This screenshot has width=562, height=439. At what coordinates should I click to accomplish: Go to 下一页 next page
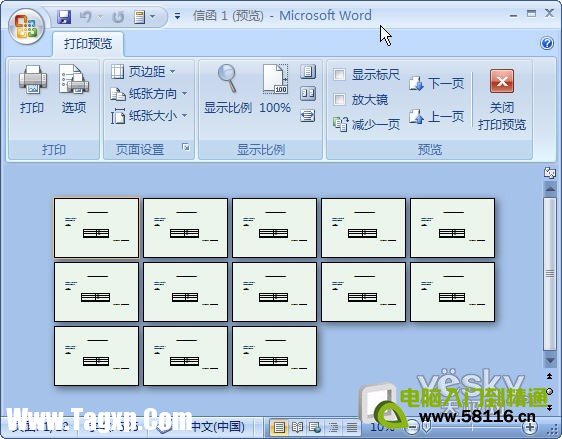click(x=436, y=83)
